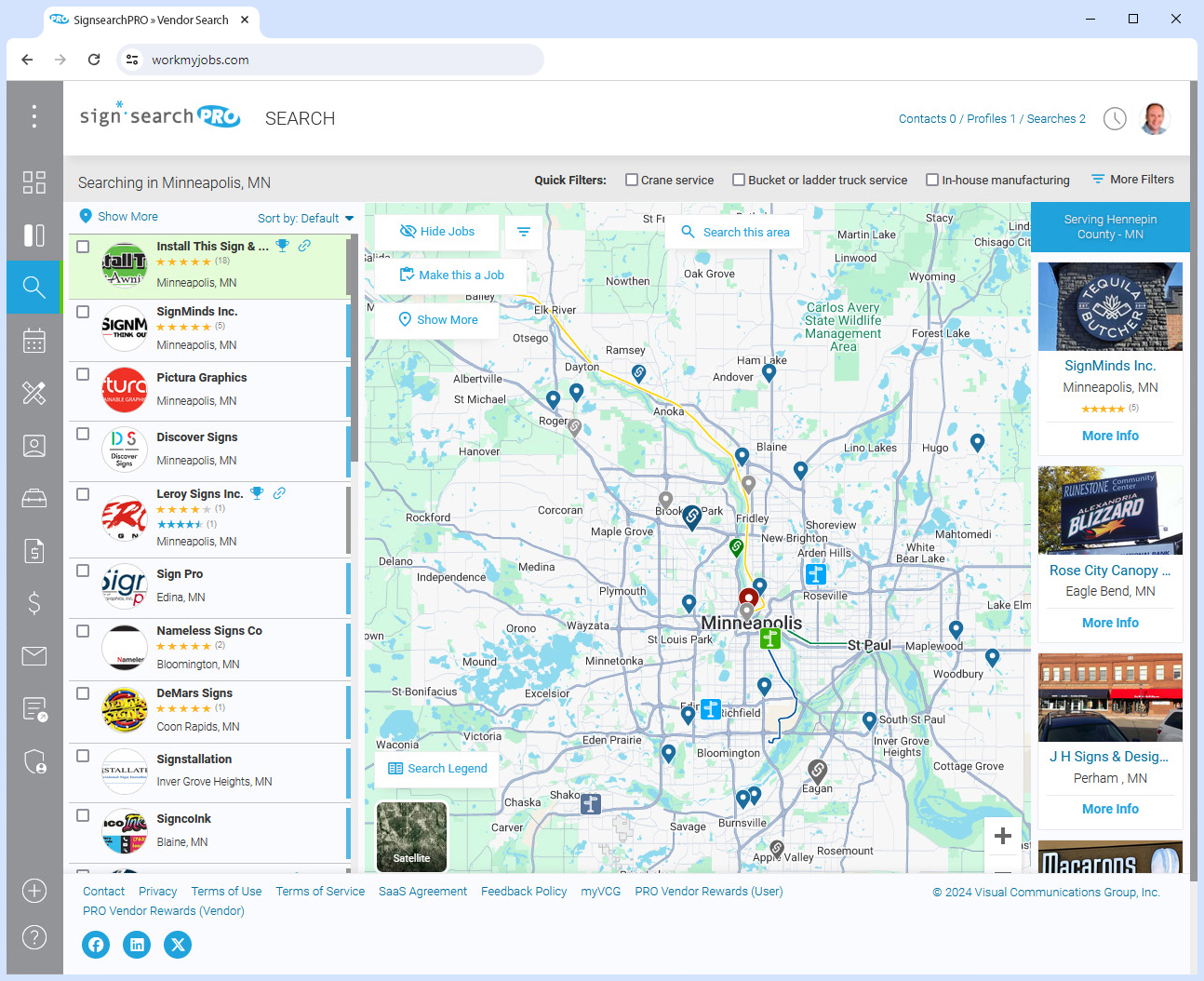The image size is (1204, 981).
Task: Enable In-house manufacturing filter
Action: [x=932, y=180]
